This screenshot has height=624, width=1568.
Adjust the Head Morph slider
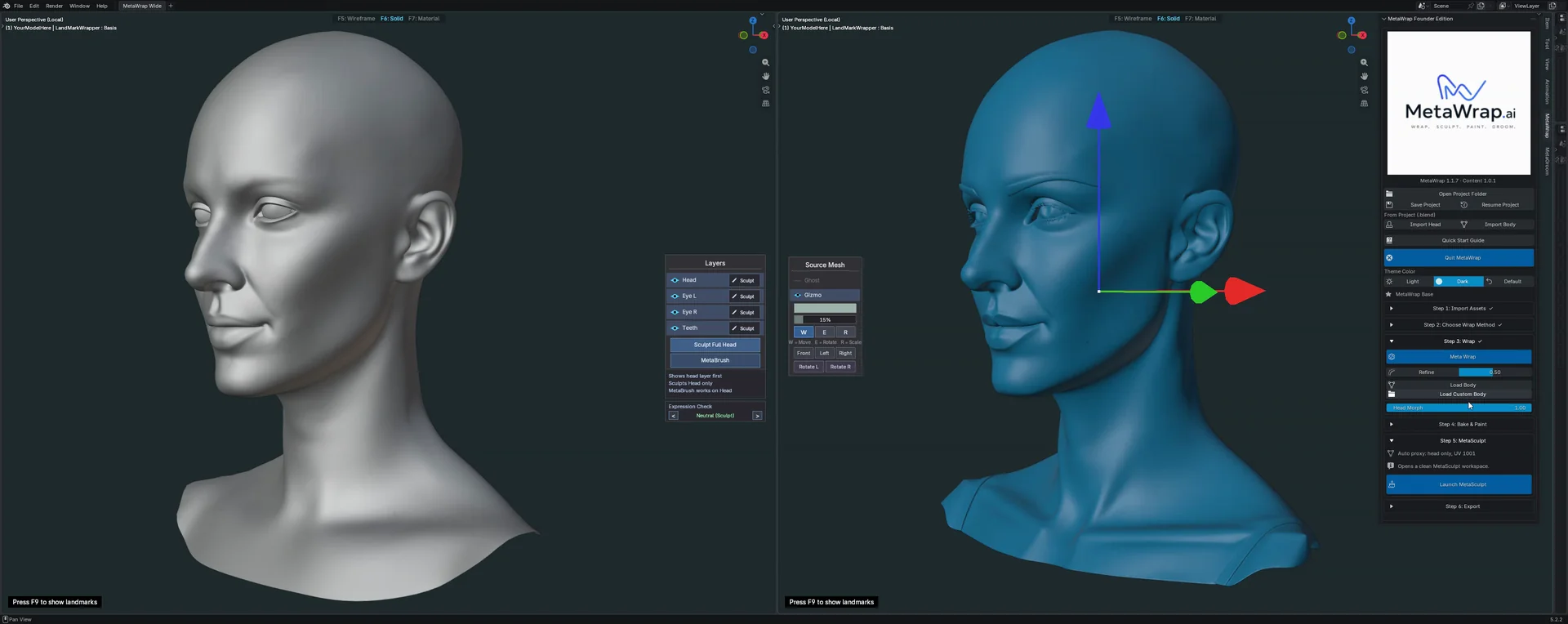click(x=1459, y=408)
